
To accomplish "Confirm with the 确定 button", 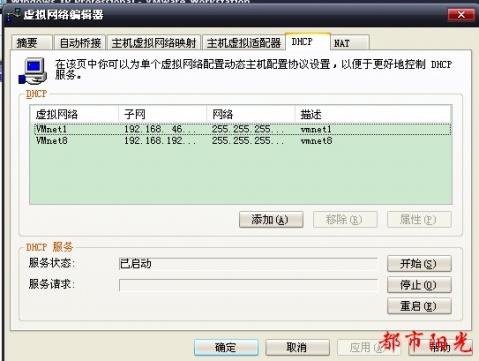I will (x=226, y=347).
